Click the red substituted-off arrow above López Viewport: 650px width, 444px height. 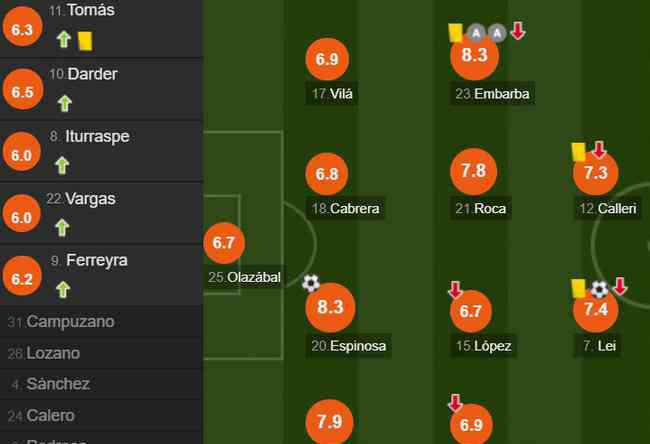tap(455, 290)
